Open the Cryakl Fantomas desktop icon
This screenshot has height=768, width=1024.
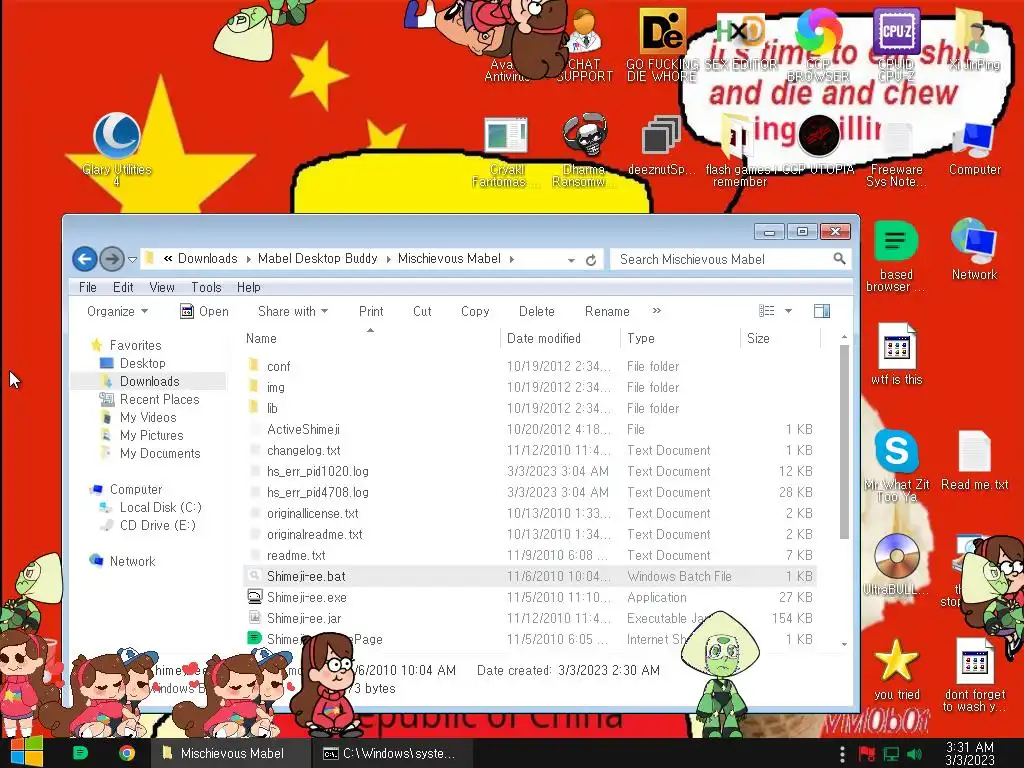tap(505, 152)
